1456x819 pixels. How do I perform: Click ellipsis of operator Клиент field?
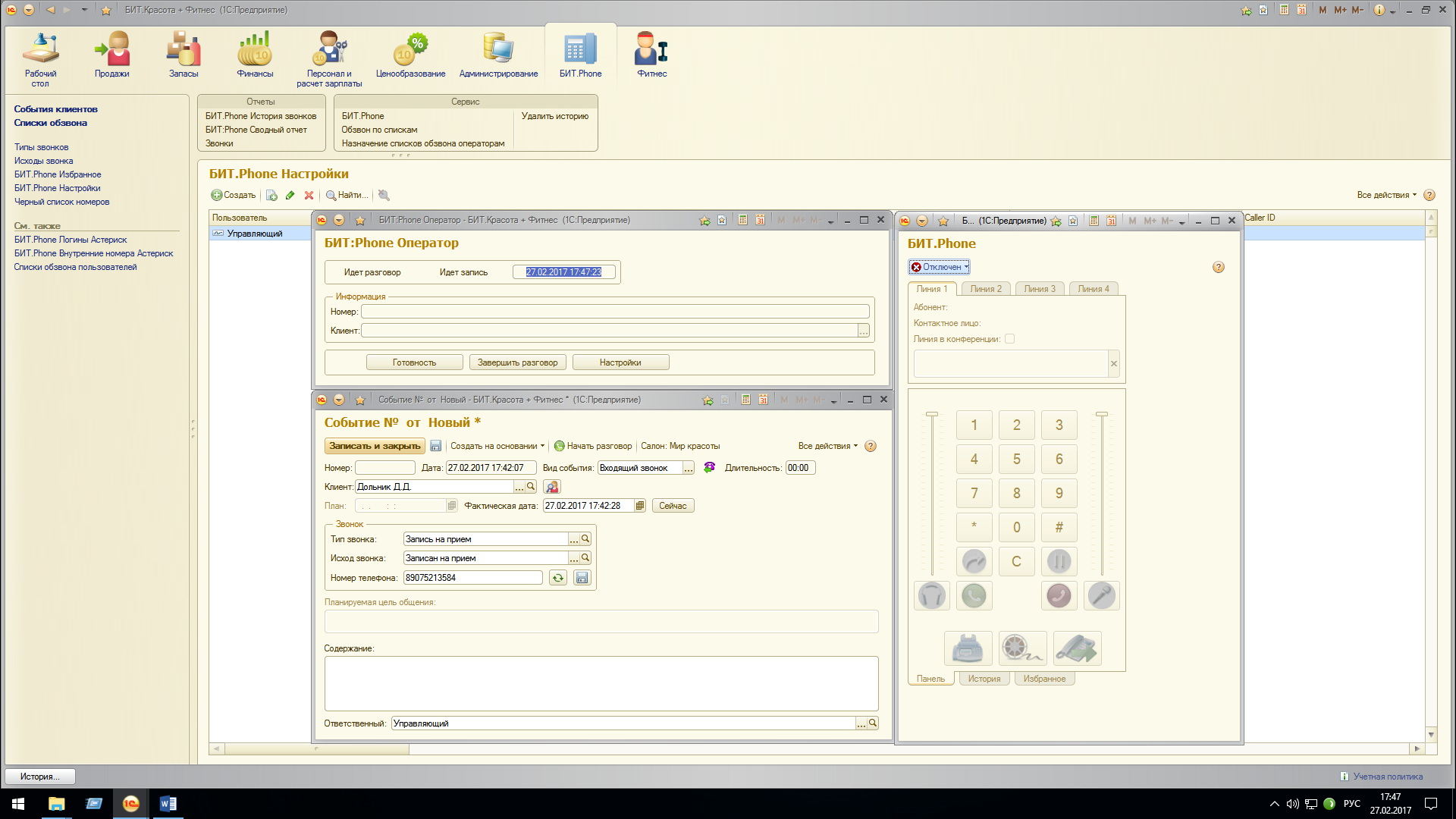click(x=863, y=331)
